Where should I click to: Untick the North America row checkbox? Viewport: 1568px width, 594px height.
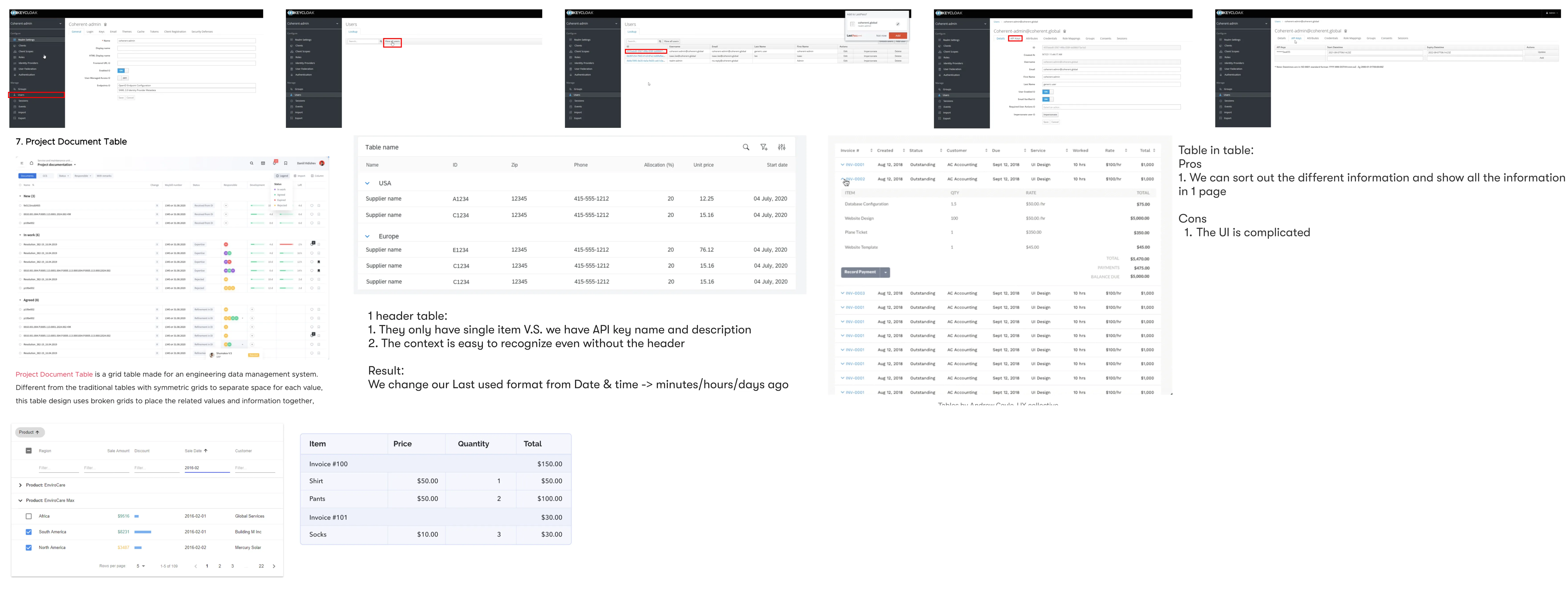29,548
